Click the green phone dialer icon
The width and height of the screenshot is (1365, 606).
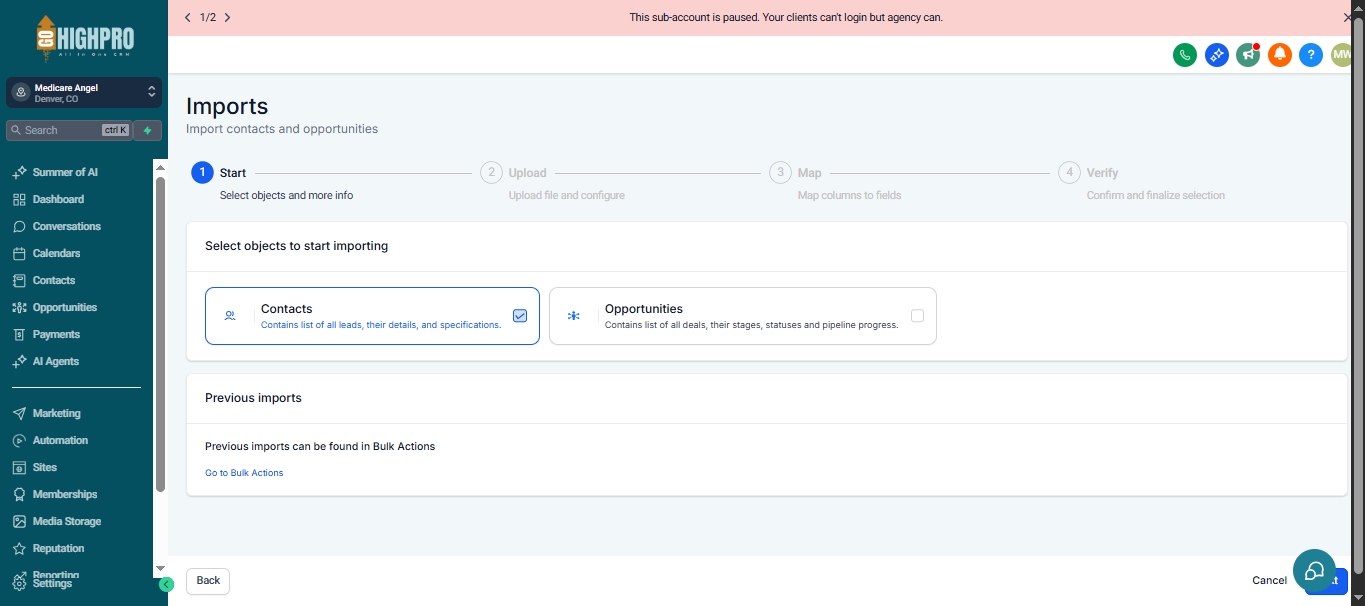(x=1185, y=55)
